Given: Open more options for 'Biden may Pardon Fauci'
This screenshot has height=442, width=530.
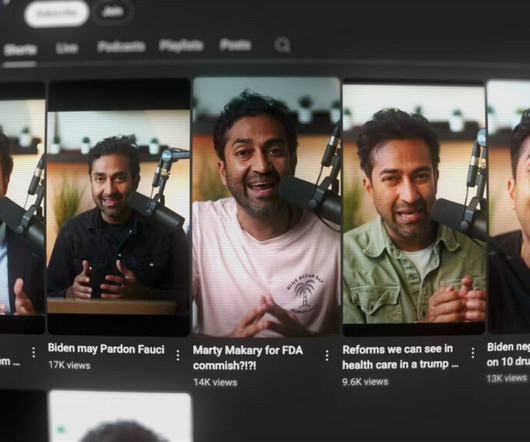Looking at the screenshot, I should click(x=178, y=355).
